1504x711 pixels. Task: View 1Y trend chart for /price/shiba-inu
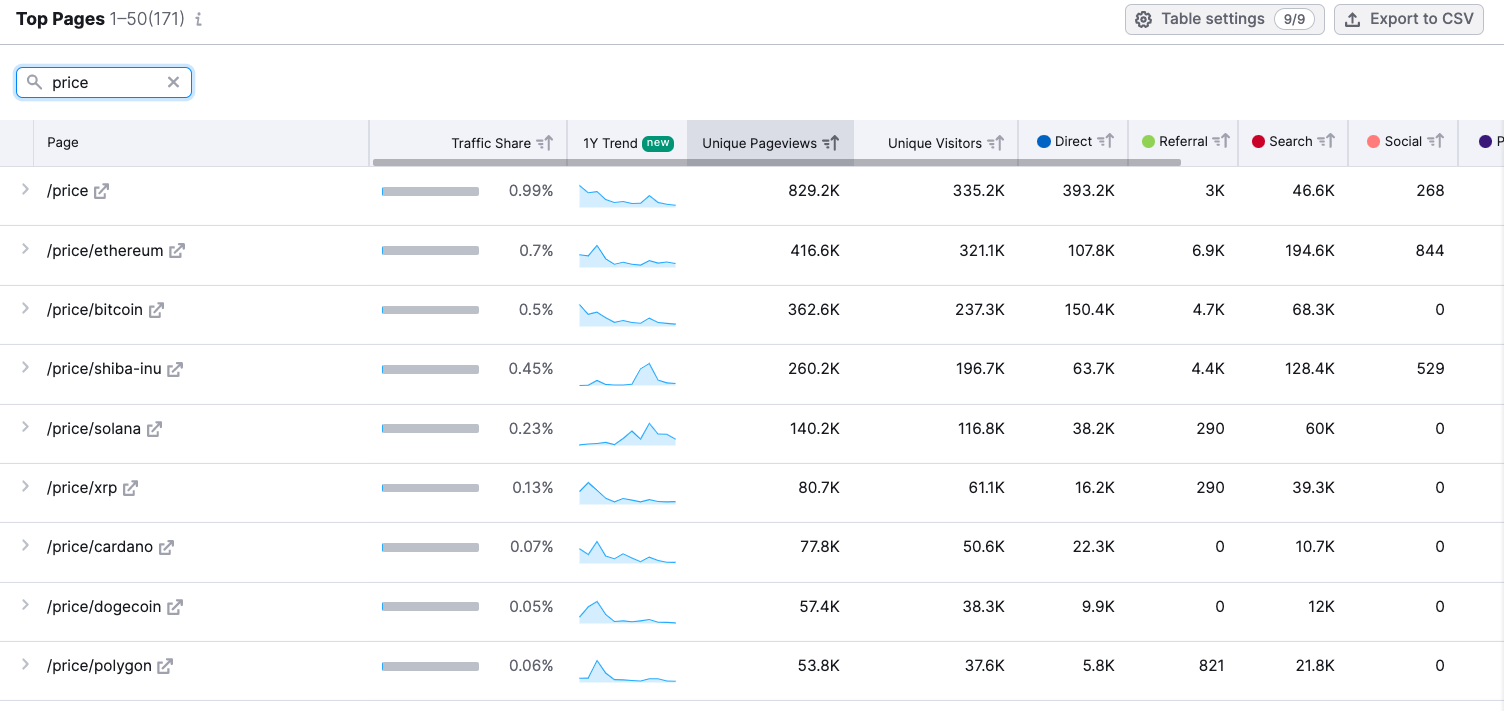tap(628, 373)
